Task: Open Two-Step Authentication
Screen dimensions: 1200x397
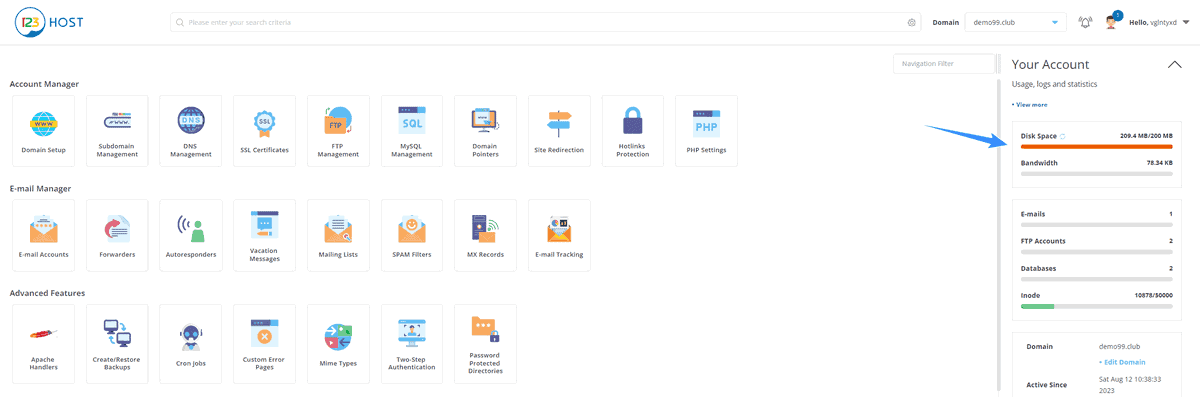Action: pyautogui.click(x=412, y=344)
